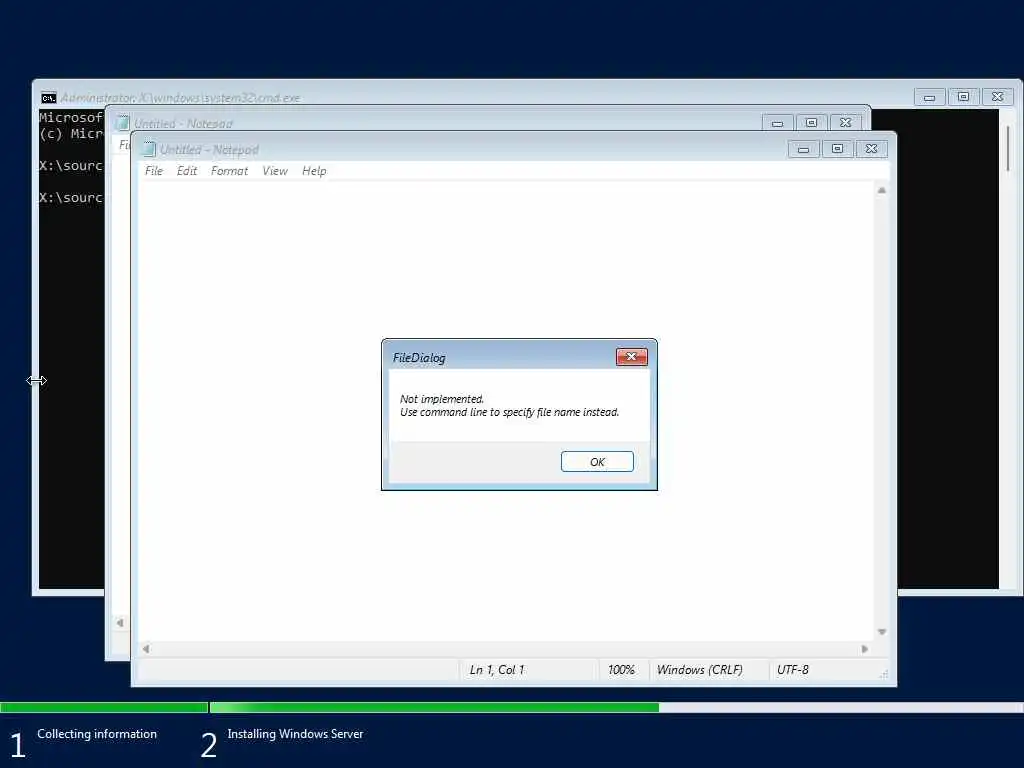This screenshot has height=768, width=1024.
Task: Click scroll left arrow in front Notepad
Action: (x=146, y=649)
